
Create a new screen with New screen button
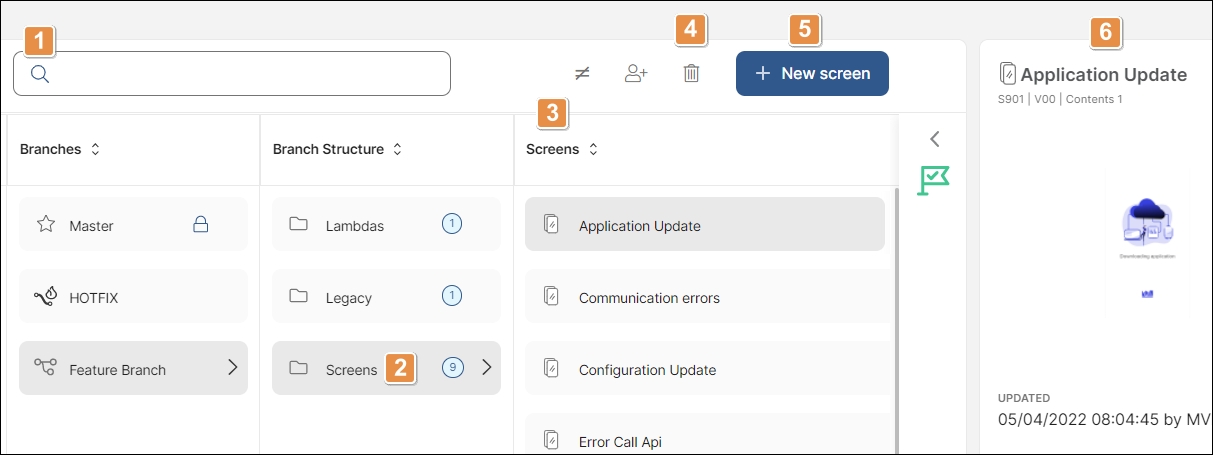click(x=812, y=73)
